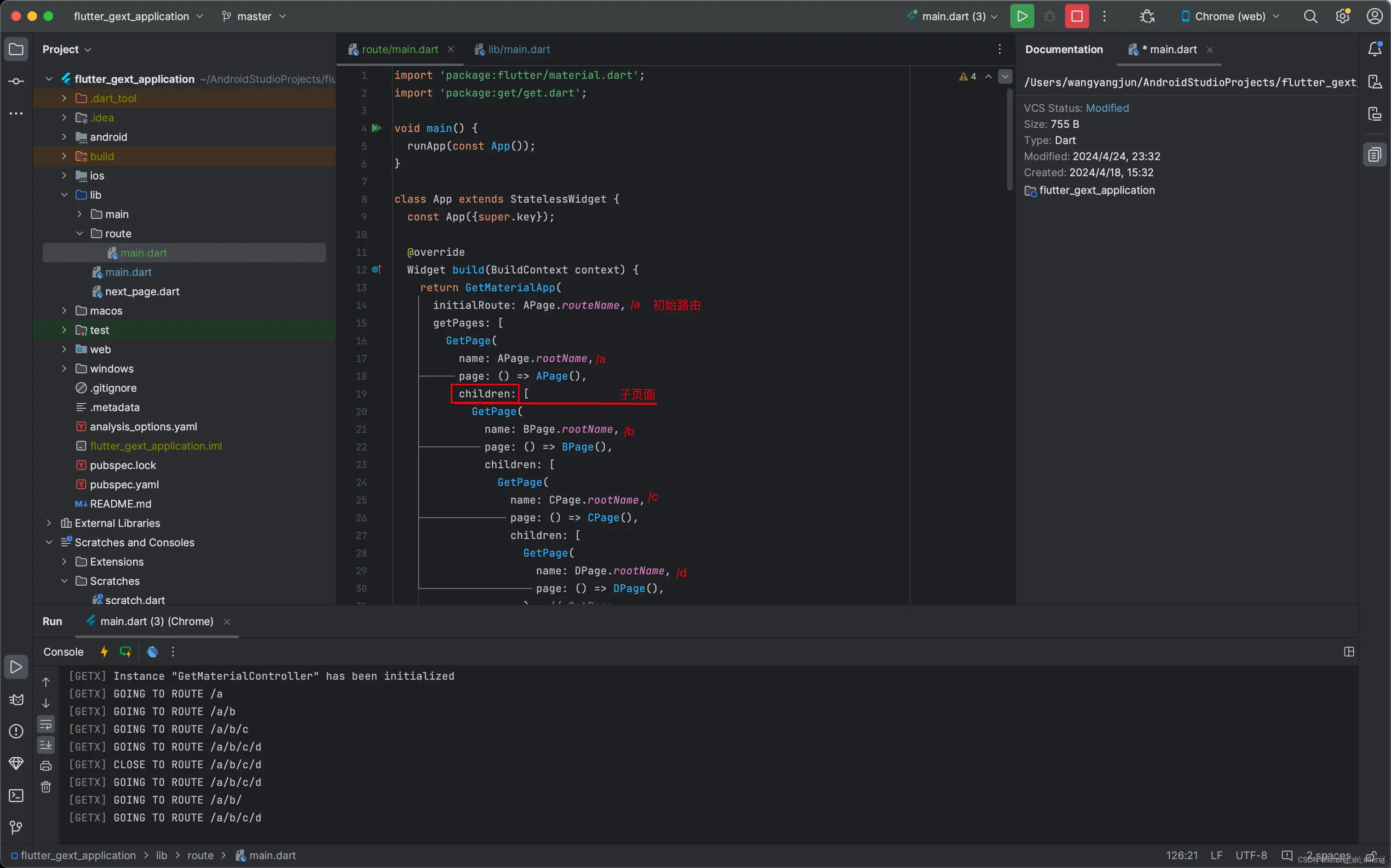Viewport: 1391px width, 868px height.
Task: Toggle the Project tool window folder icon
Action: 16,49
